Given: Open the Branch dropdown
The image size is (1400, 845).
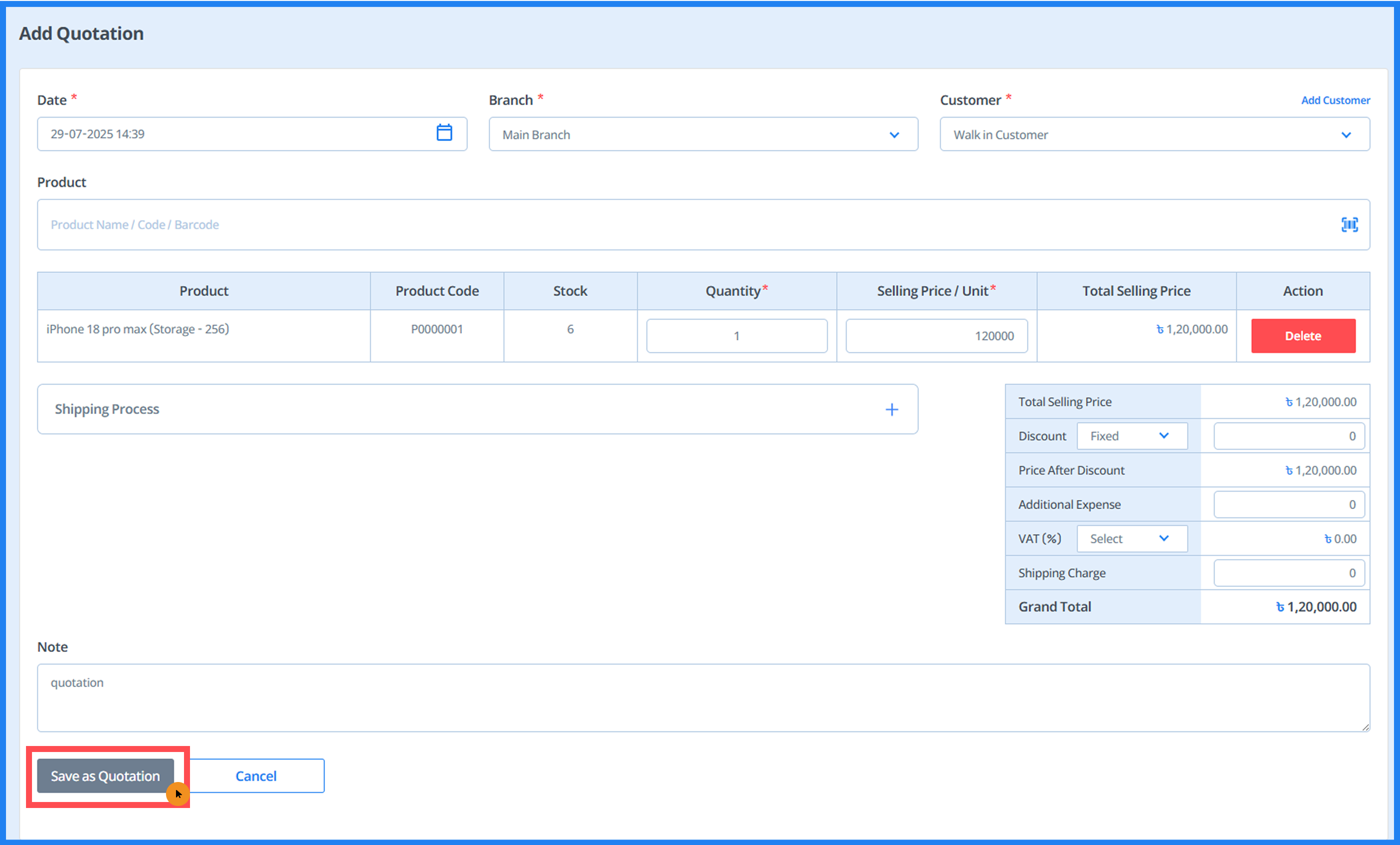Looking at the screenshot, I should [x=703, y=134].
